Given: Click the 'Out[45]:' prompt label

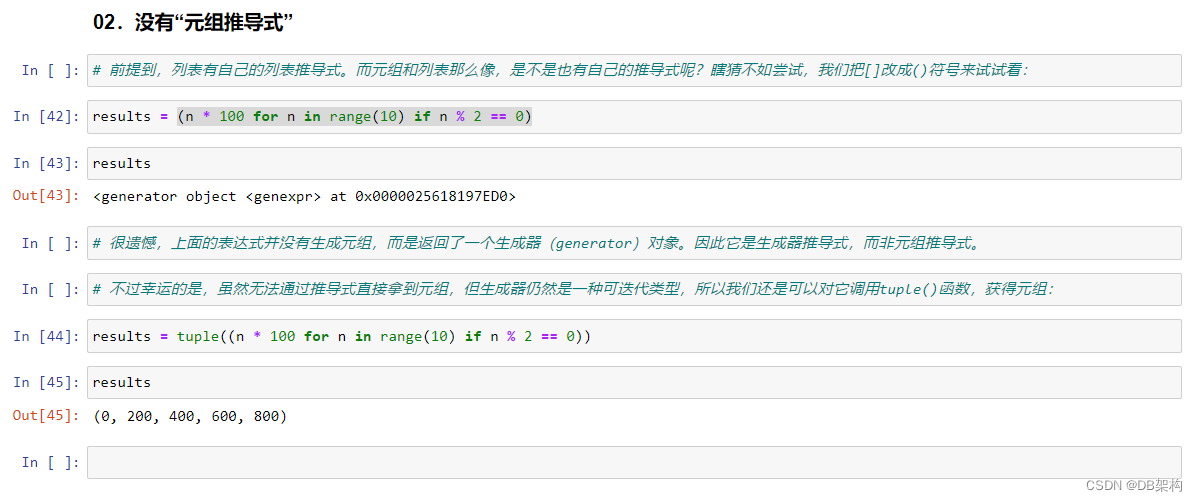Looking at the screenshot, I should tap(47, 416).
